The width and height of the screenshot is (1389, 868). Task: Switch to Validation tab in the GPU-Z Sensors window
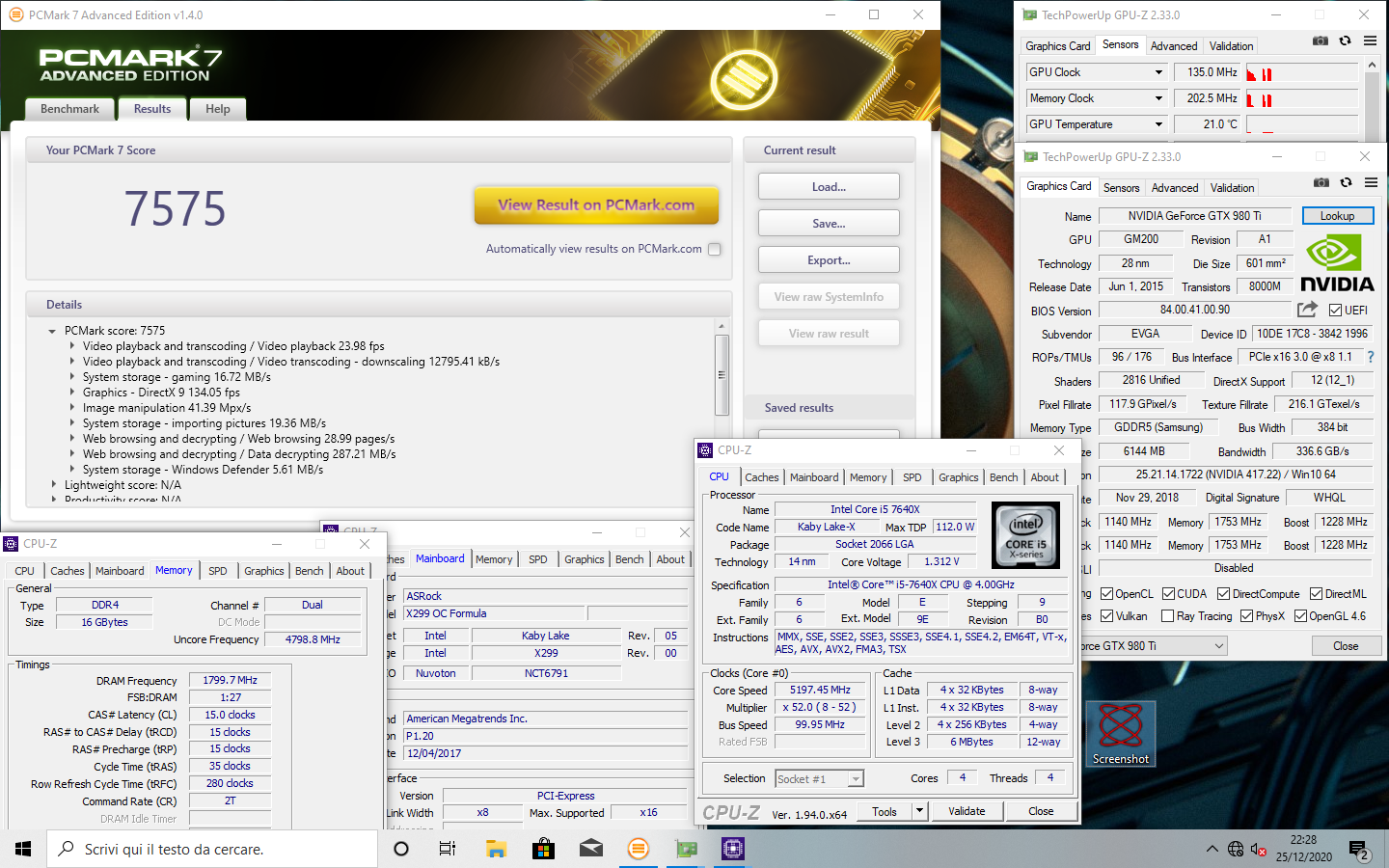pyautogui.click(x=1232, y=46)
